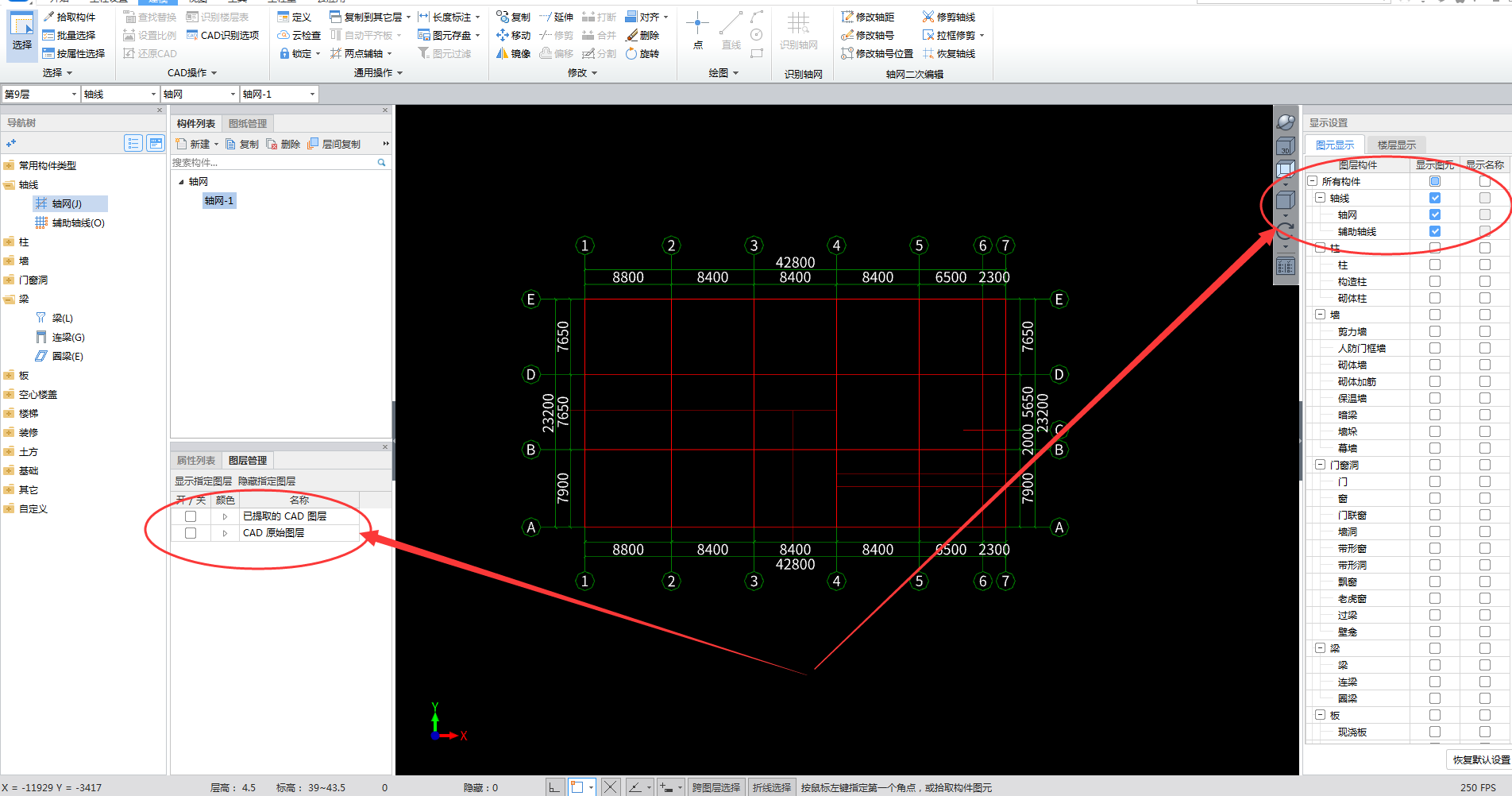Click 修改轴号位置 tool

[x=877, y=53]
